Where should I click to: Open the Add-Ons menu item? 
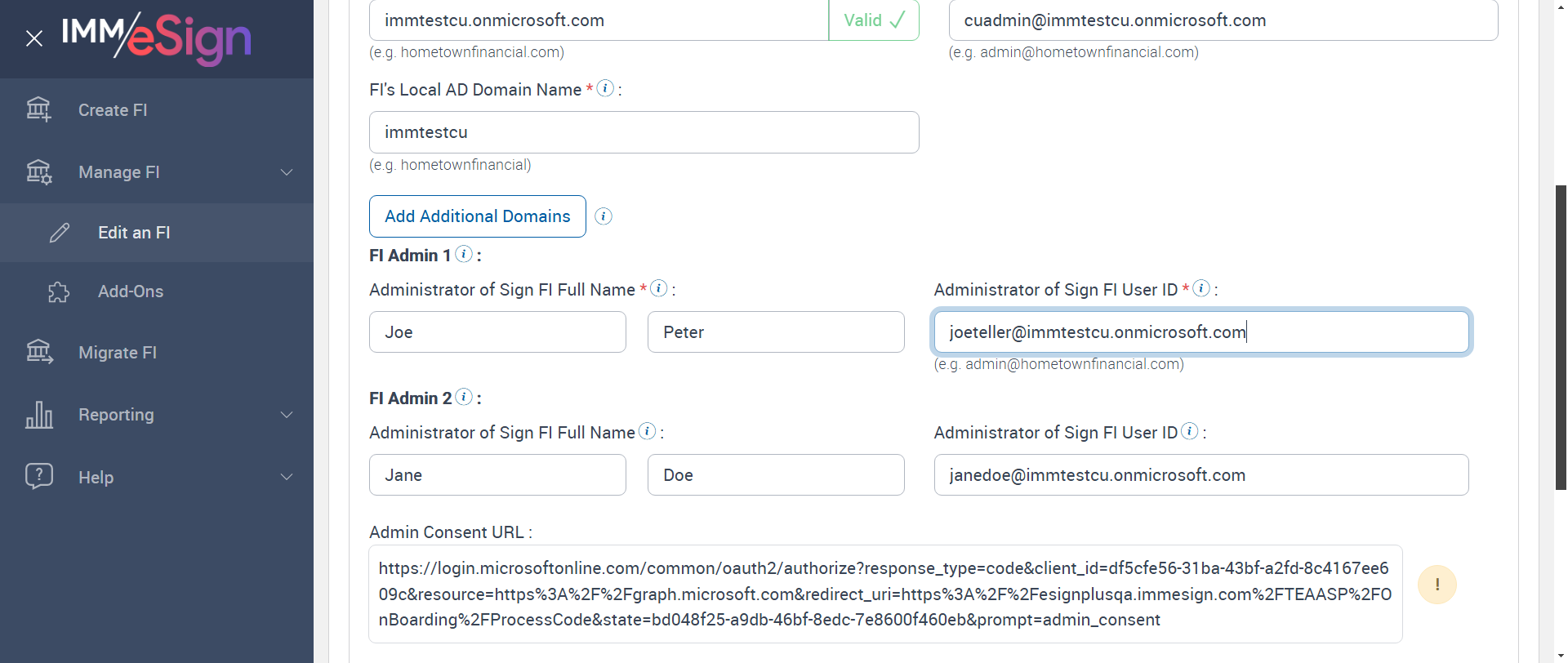(131, 291)
